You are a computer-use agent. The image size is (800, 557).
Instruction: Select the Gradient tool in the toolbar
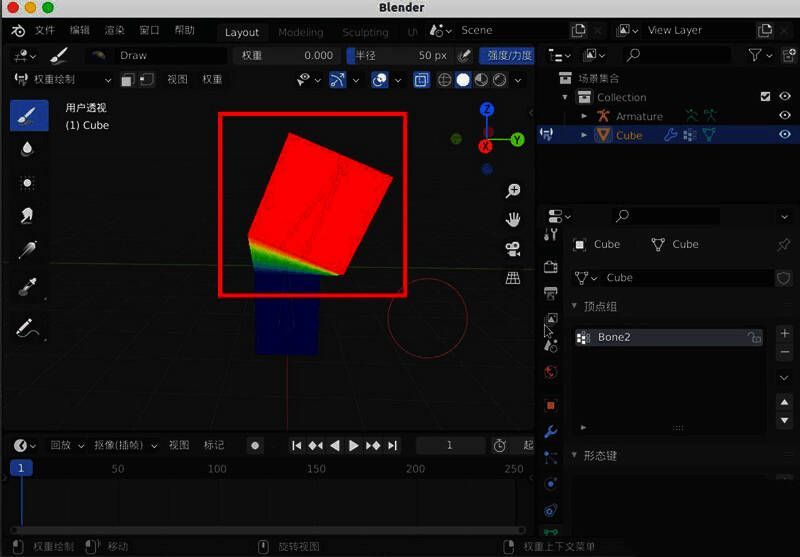coord(28,251)
